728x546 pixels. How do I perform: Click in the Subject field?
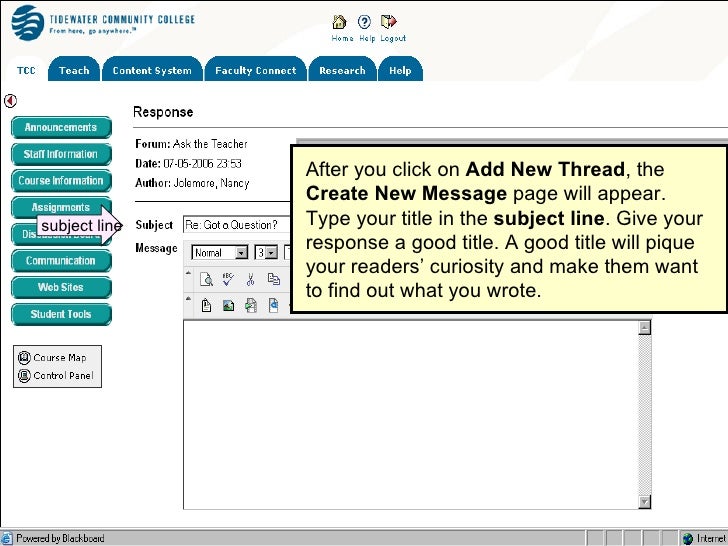tap(237, 225)
